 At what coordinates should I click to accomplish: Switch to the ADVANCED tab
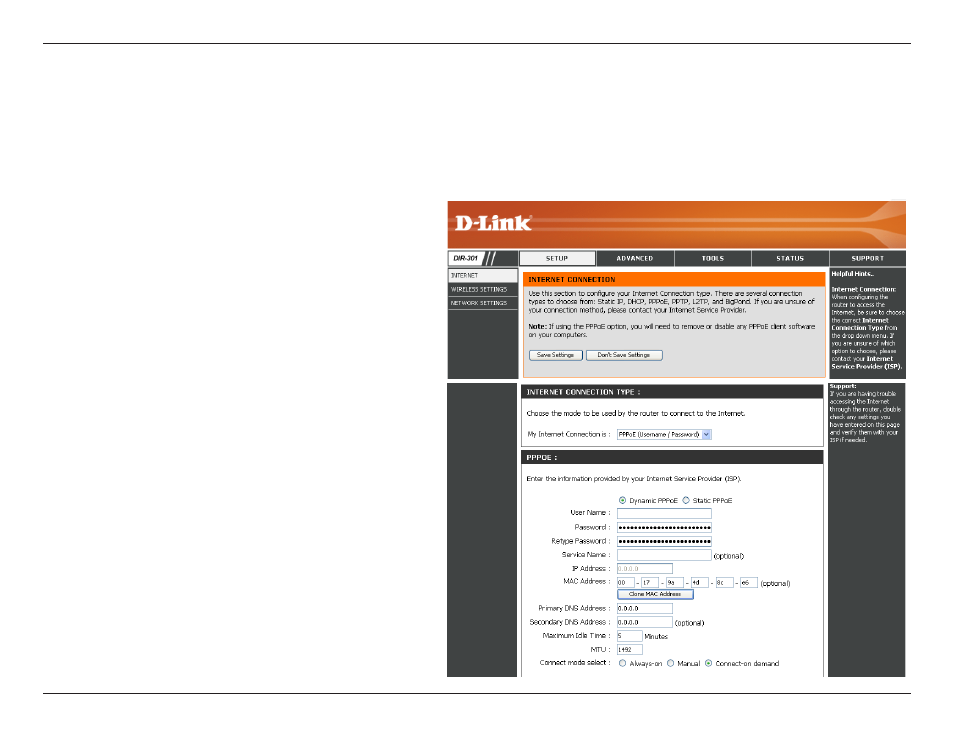tap(635, 259)
